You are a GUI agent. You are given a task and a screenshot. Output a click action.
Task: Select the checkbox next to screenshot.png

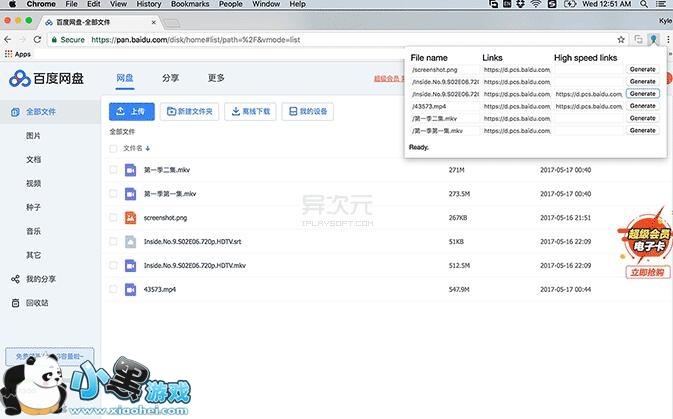click(x=113, y=218)
